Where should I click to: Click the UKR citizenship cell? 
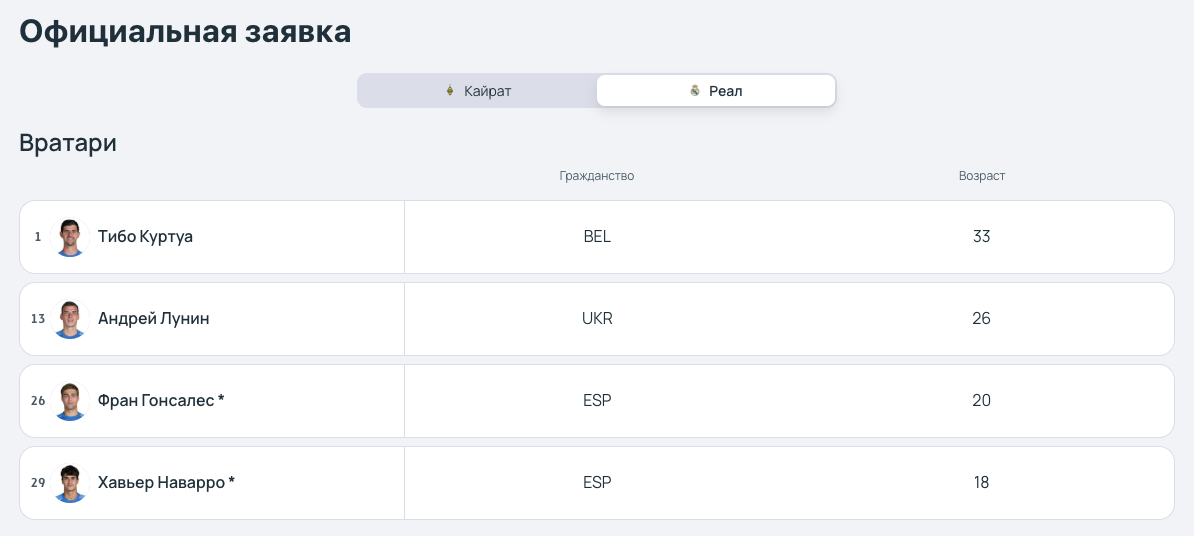597,319
